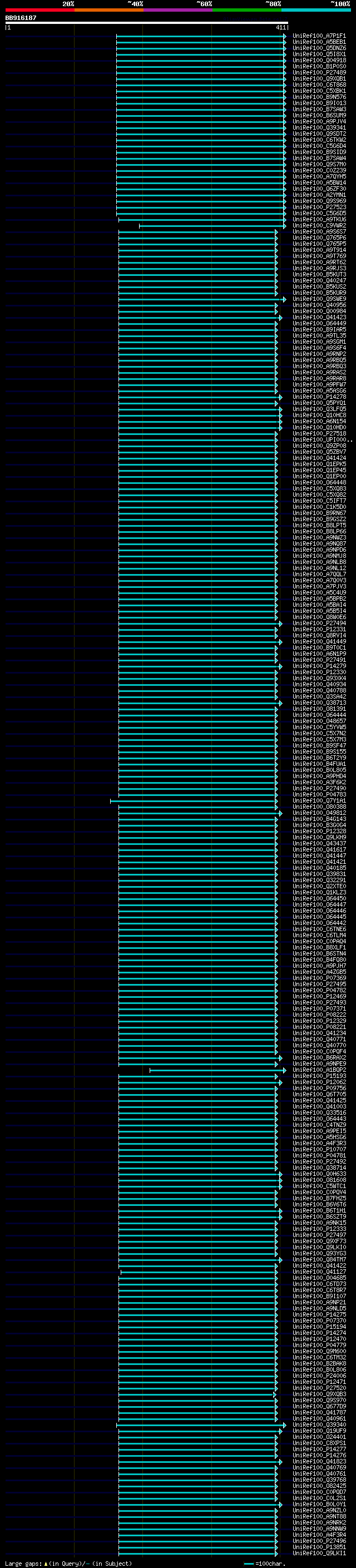Open hit UniRef100_Q9LKH9
356x1568 pixels.
coord(319,837)
